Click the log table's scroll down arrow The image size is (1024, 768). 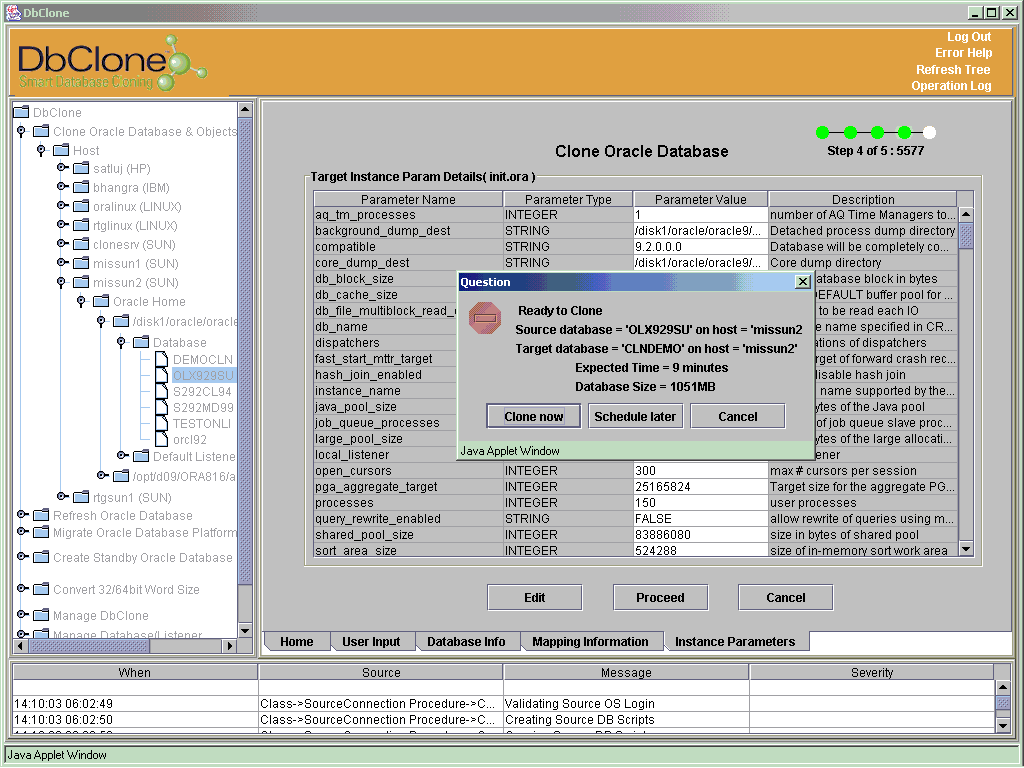click(1002, 725)
